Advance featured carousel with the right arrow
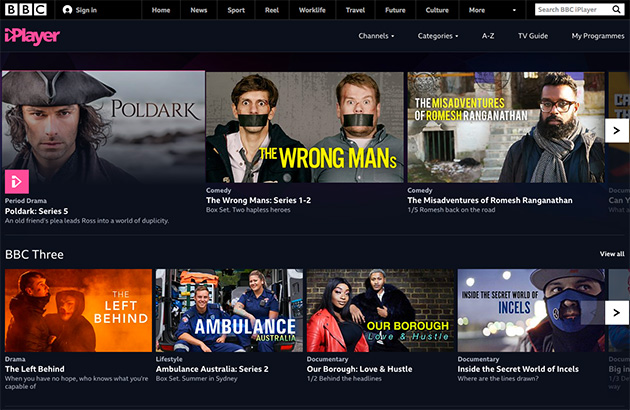 [x=617, y=130]
